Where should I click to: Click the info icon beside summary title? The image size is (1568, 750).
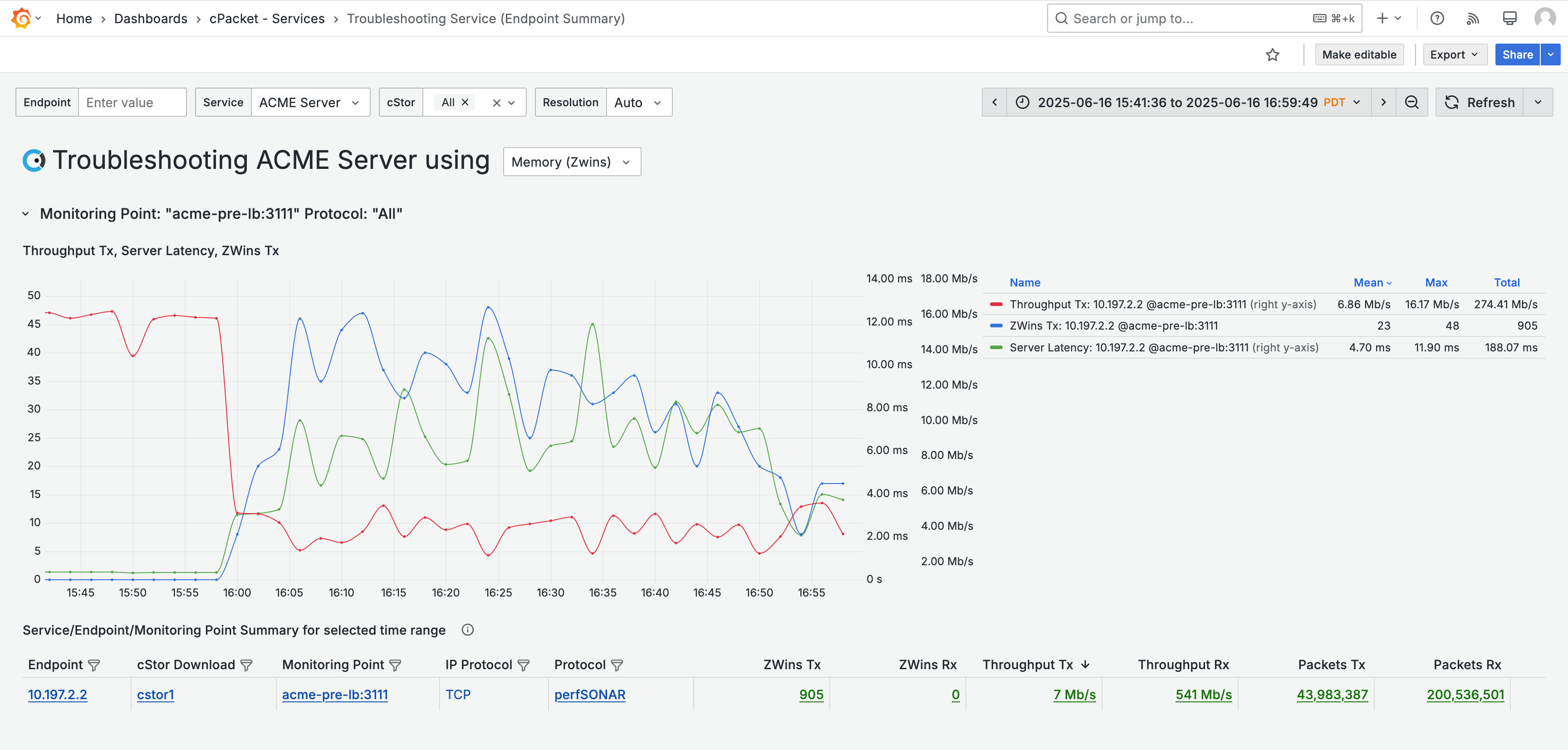pyautogui.click(x=467, y=630)
